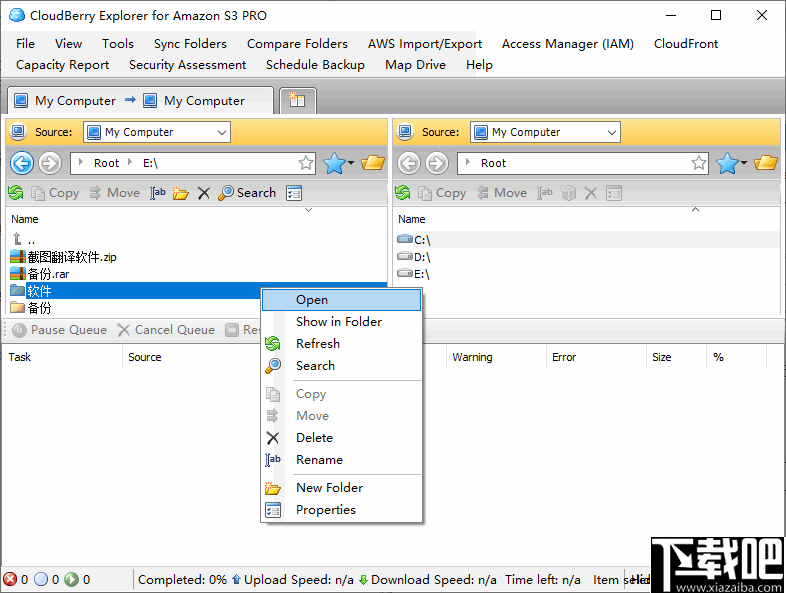Click red error count status icon
The image size is (786, 593).
tap(10, 579)
